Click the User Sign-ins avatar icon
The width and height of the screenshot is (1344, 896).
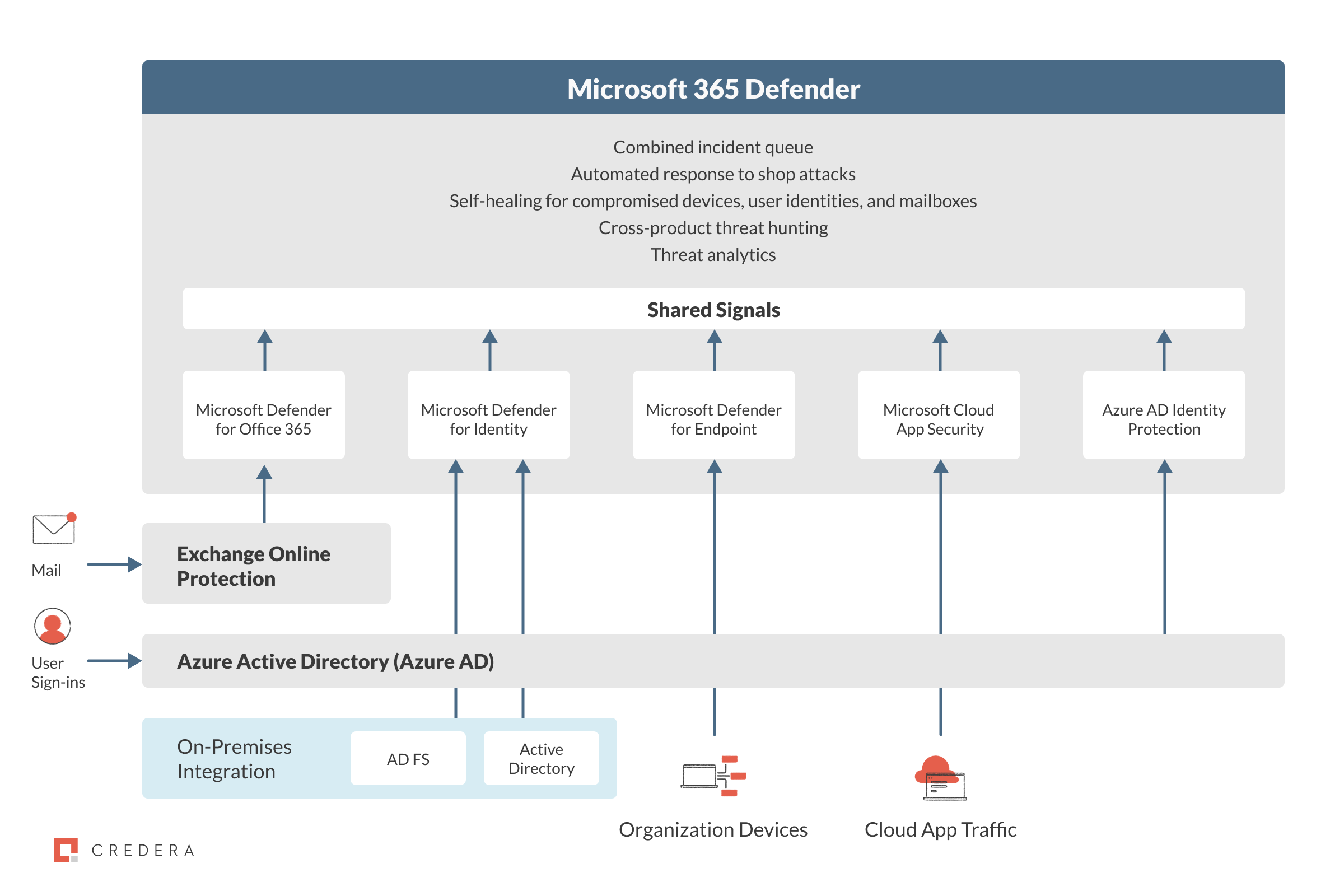53,626
